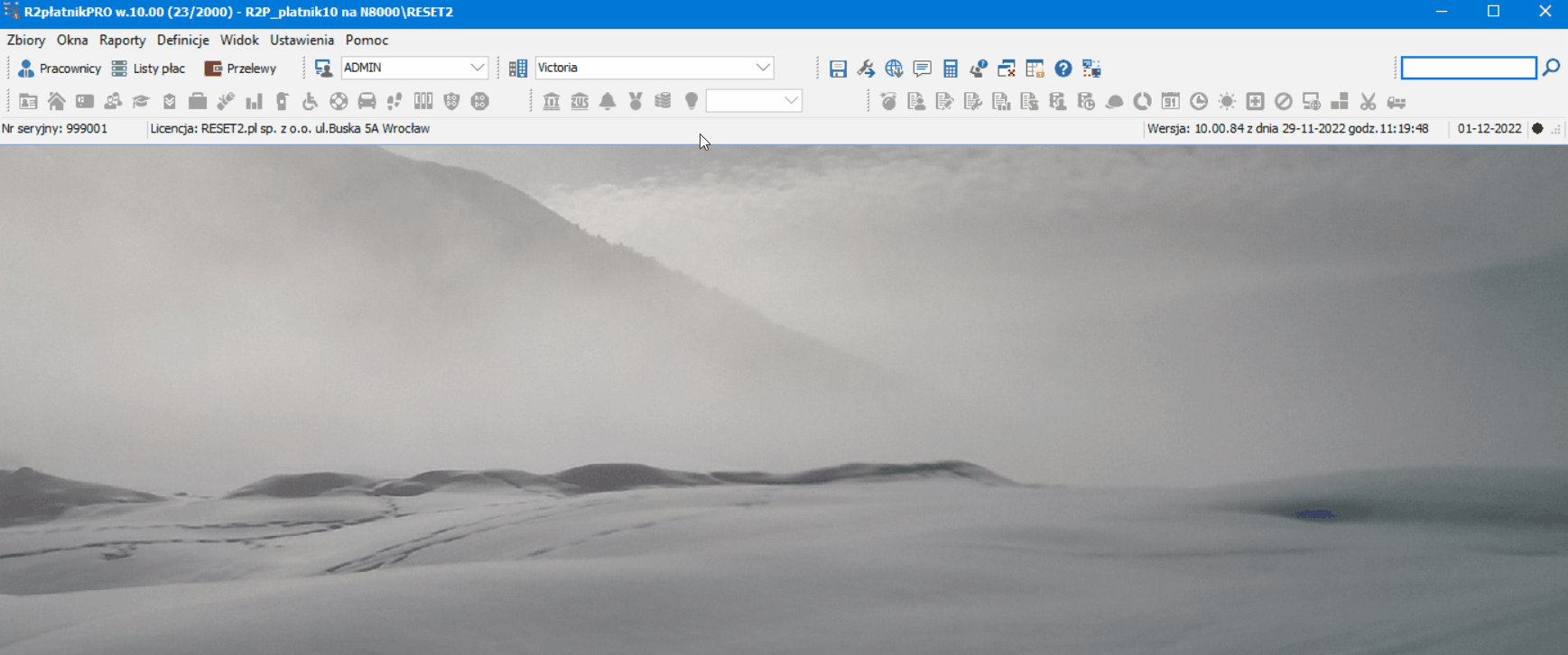Click the scissors icon
The width and height of the screenshot is (1568, 655).
1369,101
